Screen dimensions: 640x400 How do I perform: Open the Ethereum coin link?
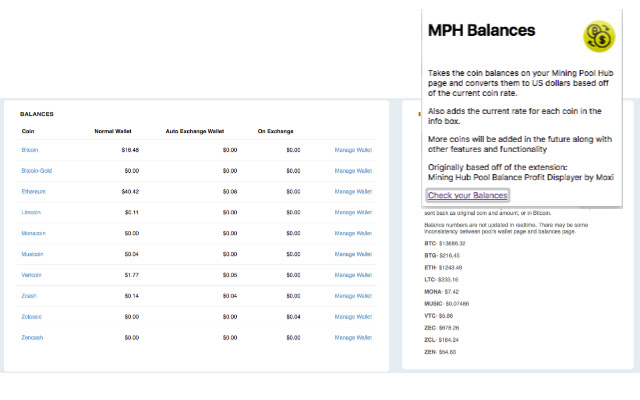coord(33,192)
